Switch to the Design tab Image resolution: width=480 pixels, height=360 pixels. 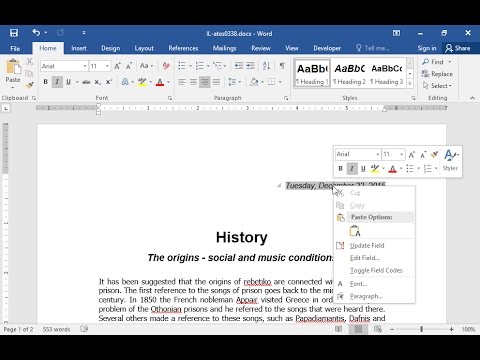click(x=111, y=48)
